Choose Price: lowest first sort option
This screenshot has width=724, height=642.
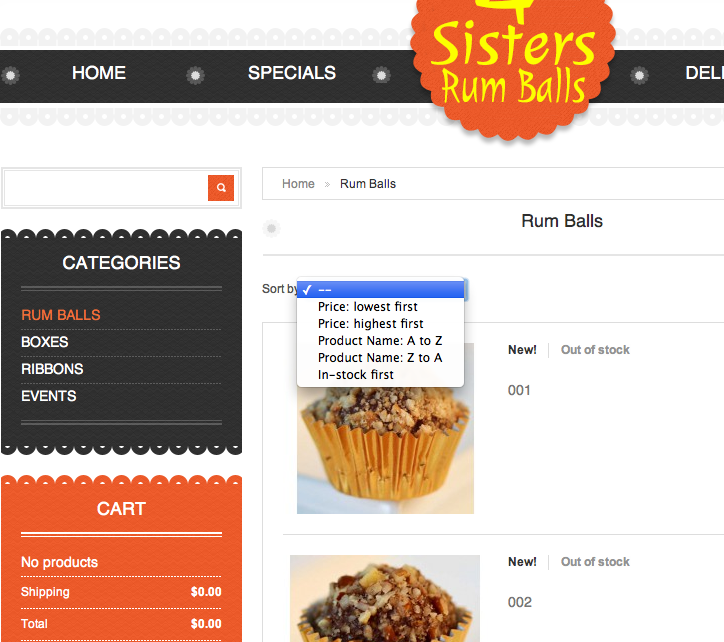point(380,307)
